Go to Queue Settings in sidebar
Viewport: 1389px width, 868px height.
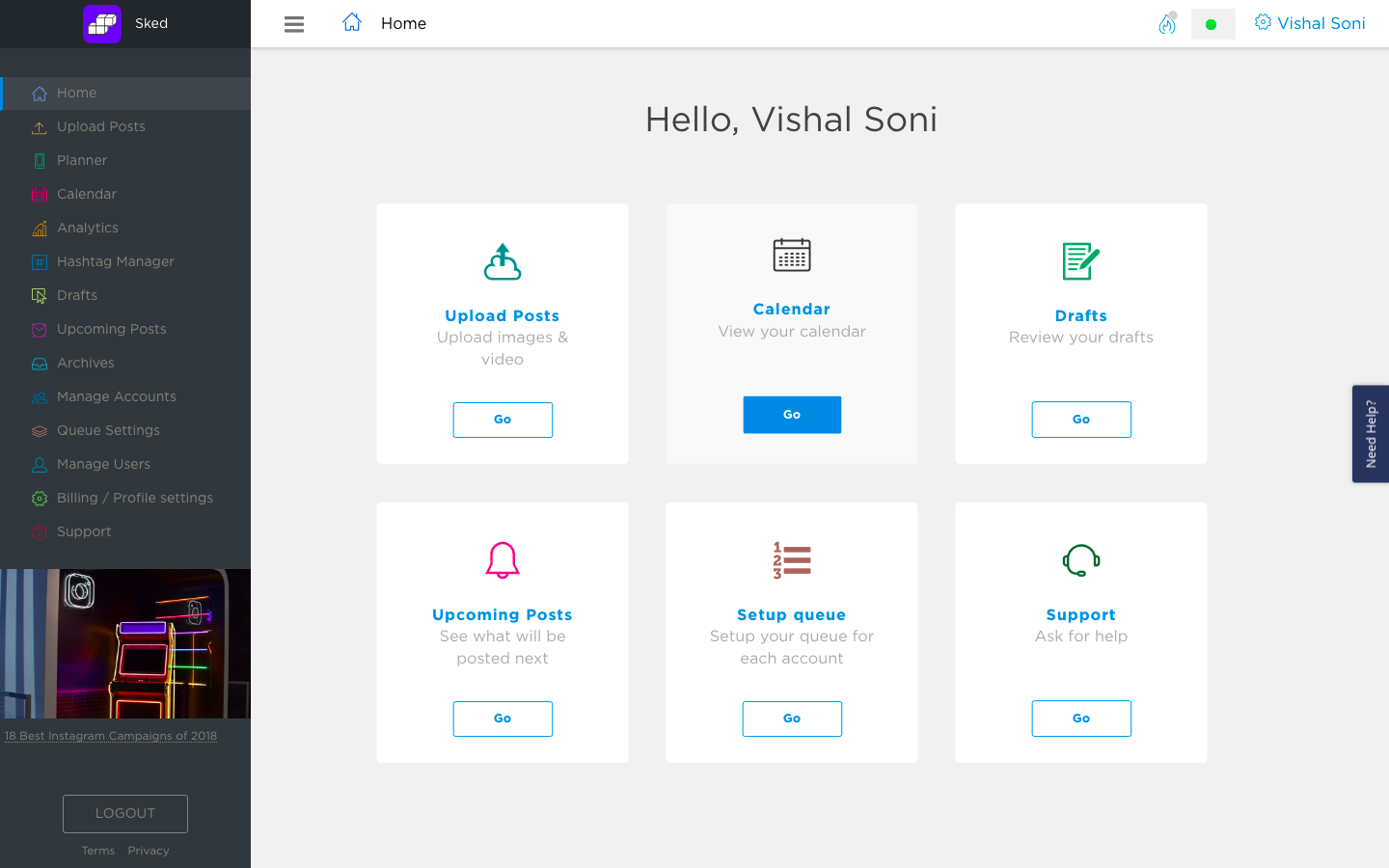[108, 430]
